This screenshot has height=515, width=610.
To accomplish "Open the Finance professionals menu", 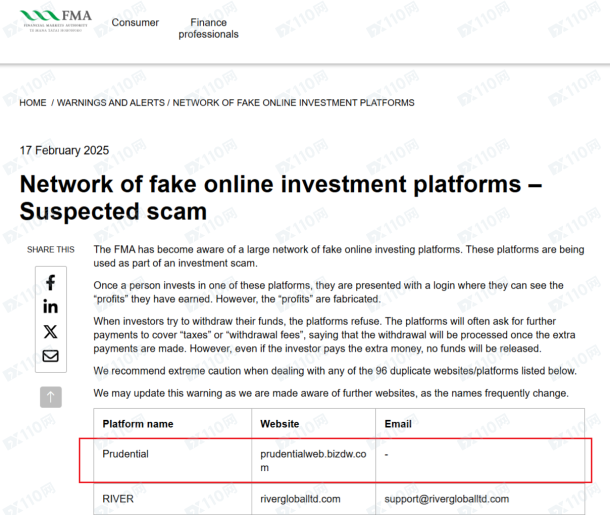I will coord(209,28).
